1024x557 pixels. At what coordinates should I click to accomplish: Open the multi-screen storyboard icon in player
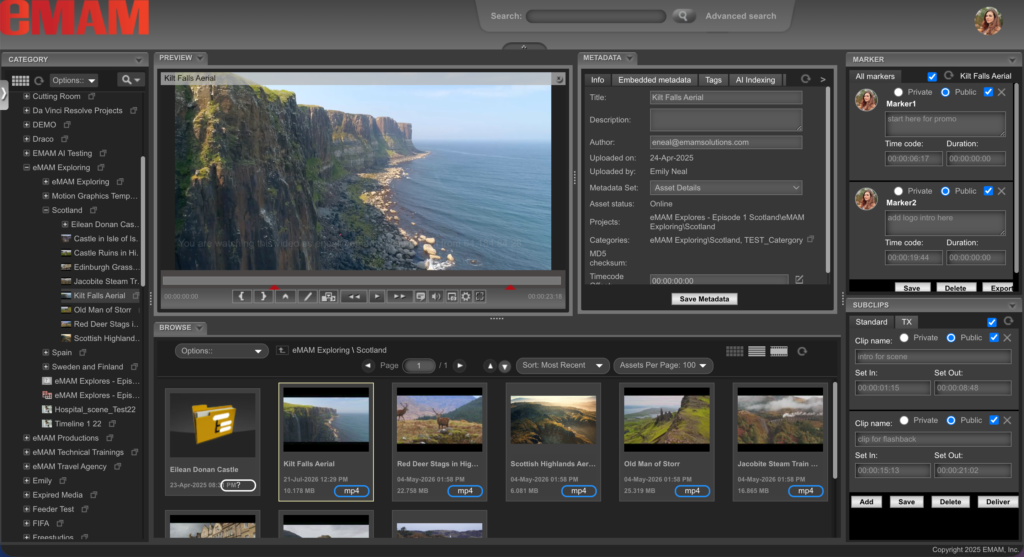328,296
